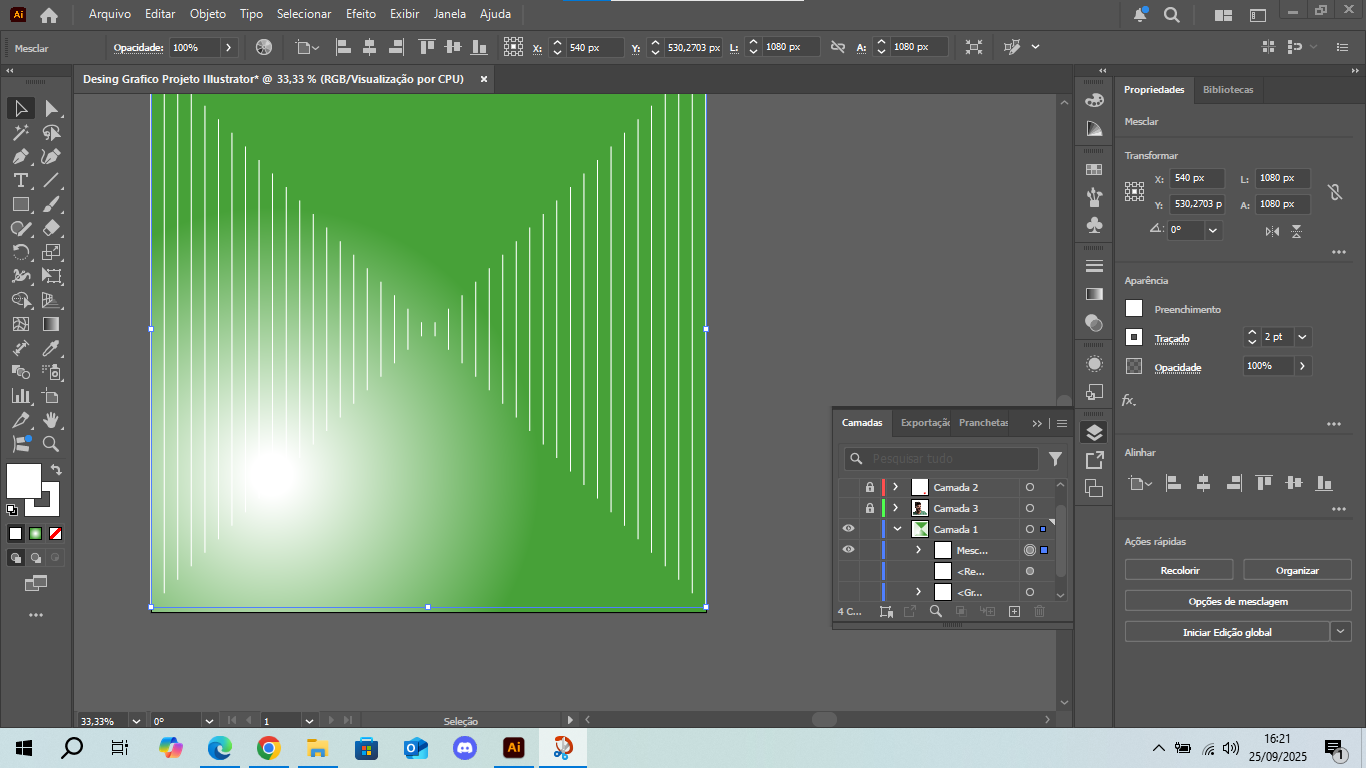Image resolution: width=1366 pixels, height=768 pixels.
Task: Choose the Magic Wand tool
Action: [x=21, y=132]
